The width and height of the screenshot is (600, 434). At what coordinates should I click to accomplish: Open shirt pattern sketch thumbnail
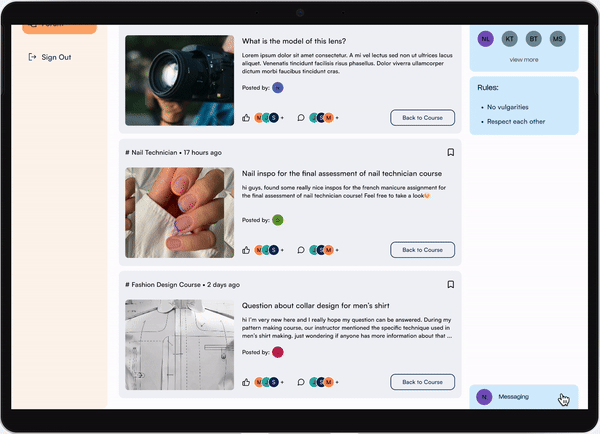[x=179, y=344]
